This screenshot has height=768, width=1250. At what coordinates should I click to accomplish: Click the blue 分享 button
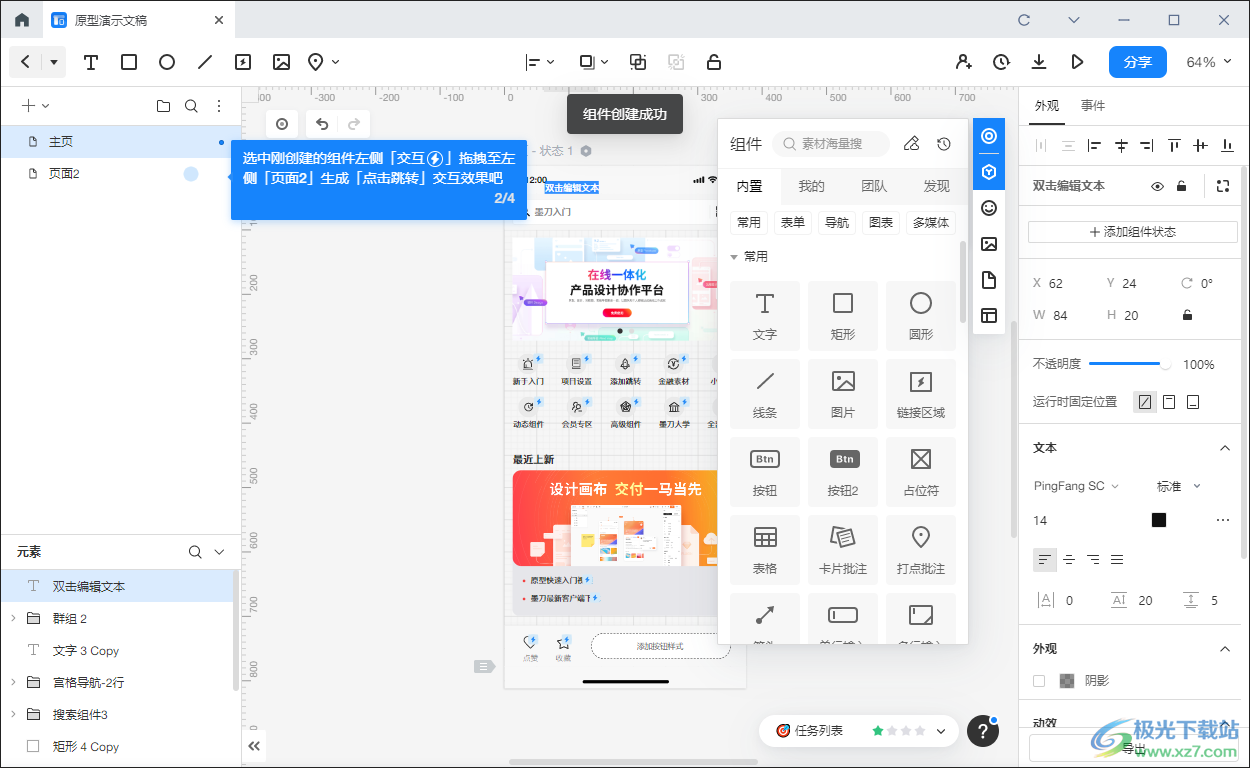(x=1137, y=62)
